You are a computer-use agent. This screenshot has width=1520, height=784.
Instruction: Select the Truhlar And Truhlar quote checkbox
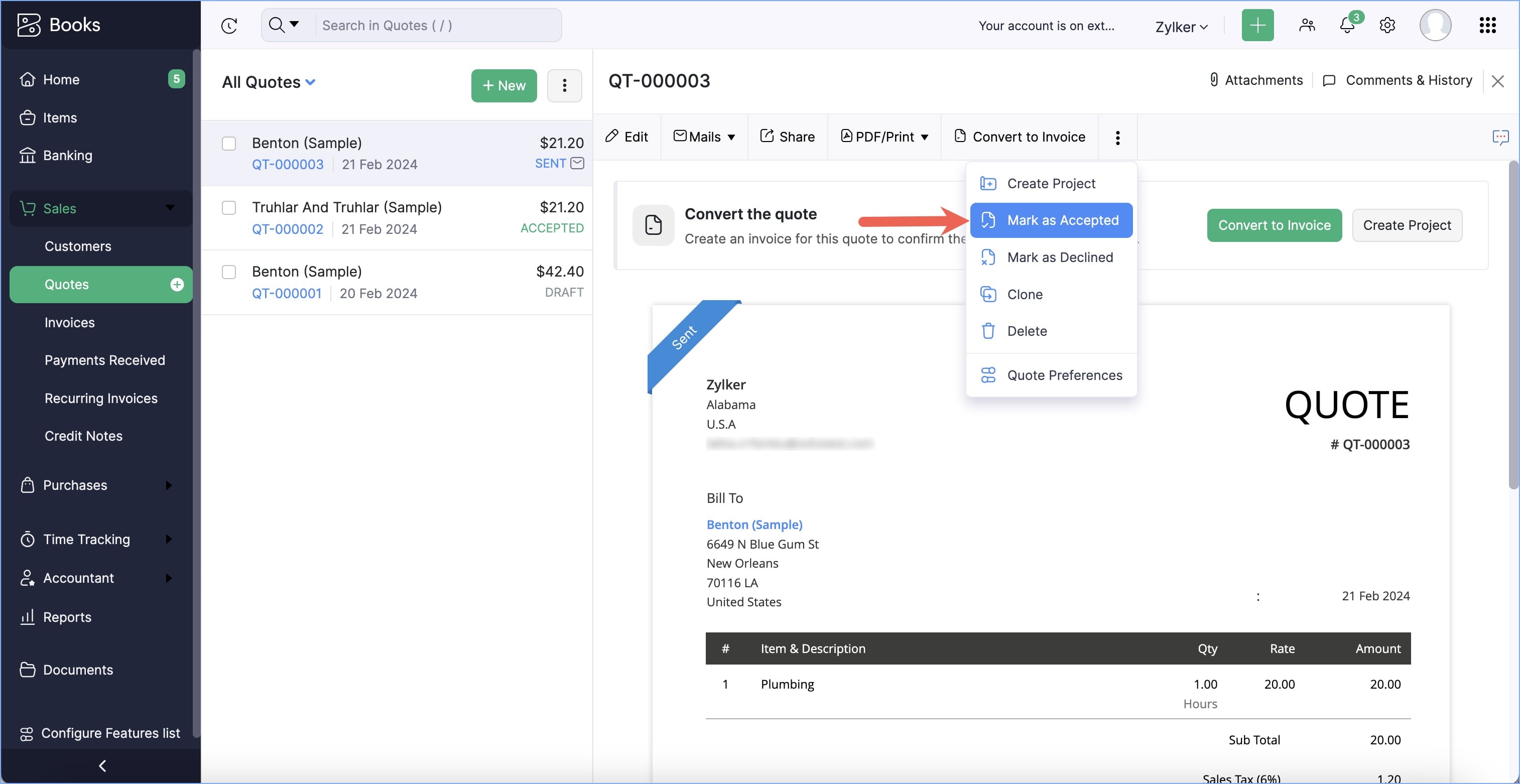click(x=229, y=208)
